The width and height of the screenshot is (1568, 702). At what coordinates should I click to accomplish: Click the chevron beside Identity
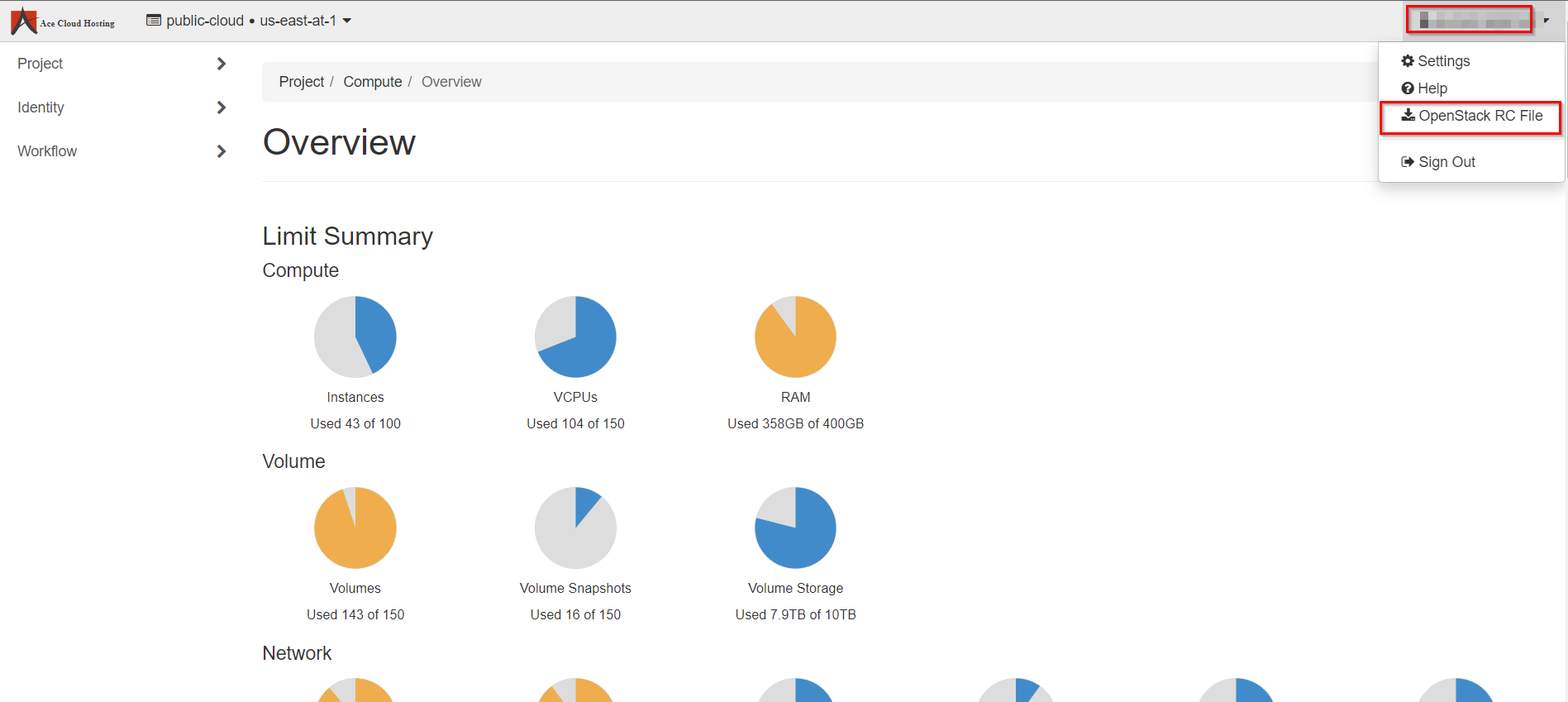pyautogui.click(x=222, y=107)
